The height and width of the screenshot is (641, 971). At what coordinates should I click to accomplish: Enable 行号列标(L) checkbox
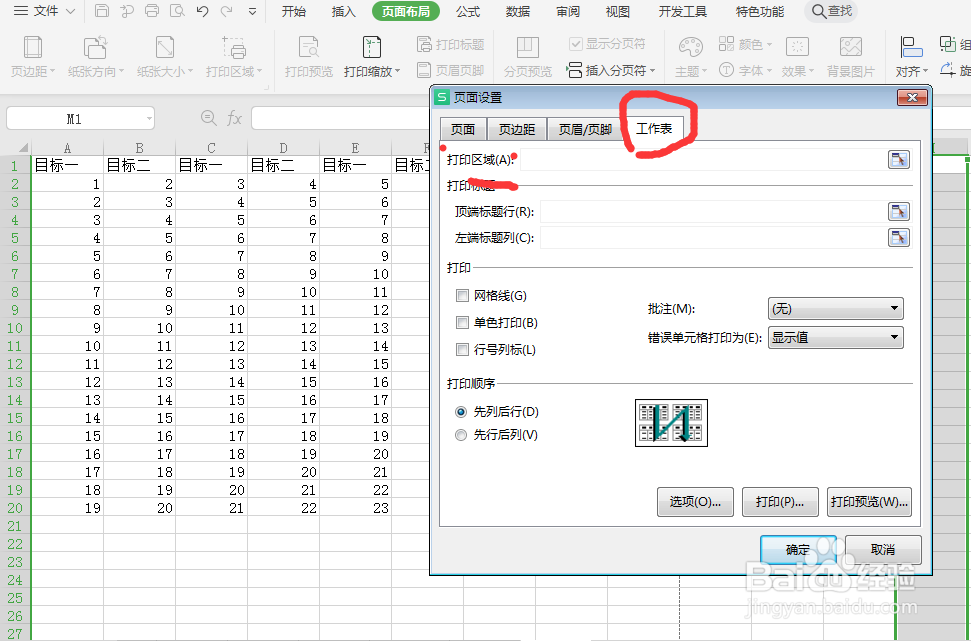pyautogui.click(x=462, y=350)
